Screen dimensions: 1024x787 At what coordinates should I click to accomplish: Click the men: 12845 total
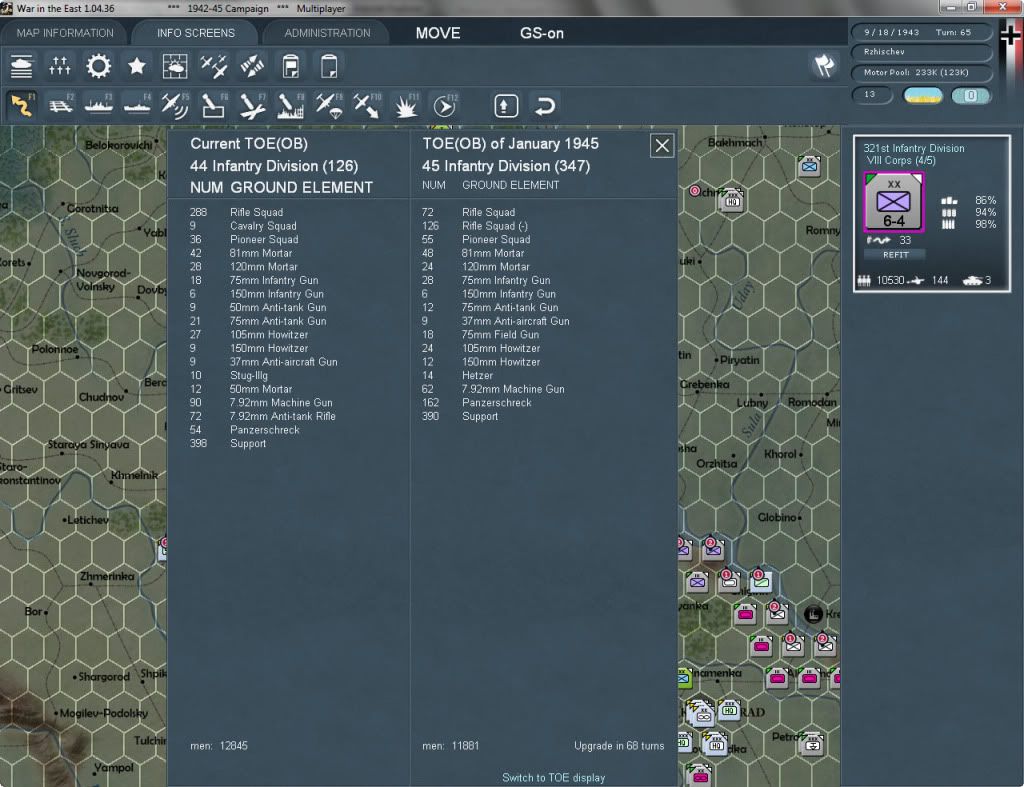(x=219, y=746)
